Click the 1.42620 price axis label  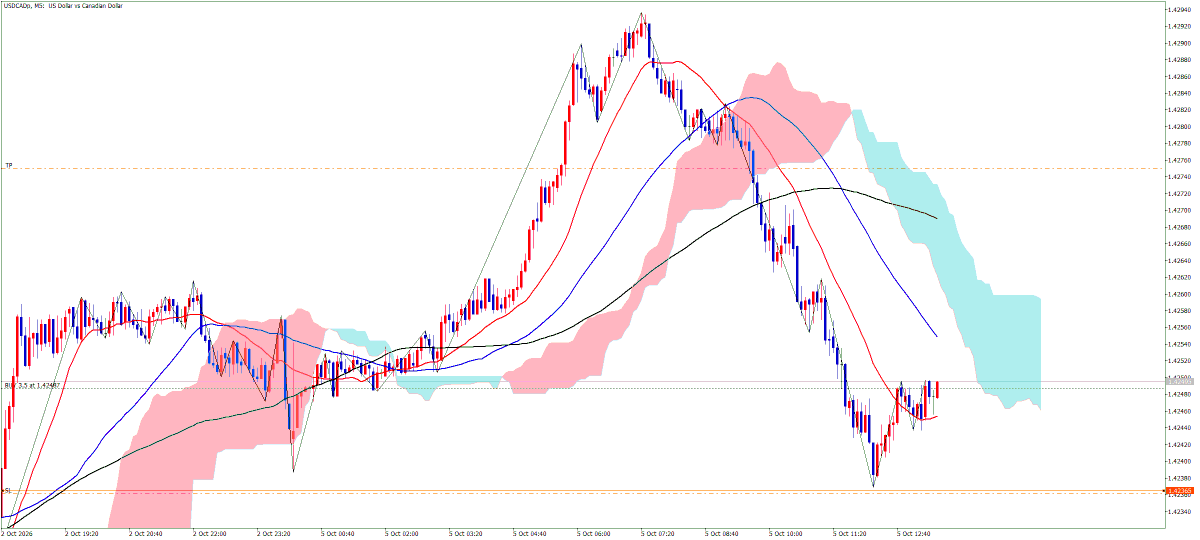tap(1179, 277)
